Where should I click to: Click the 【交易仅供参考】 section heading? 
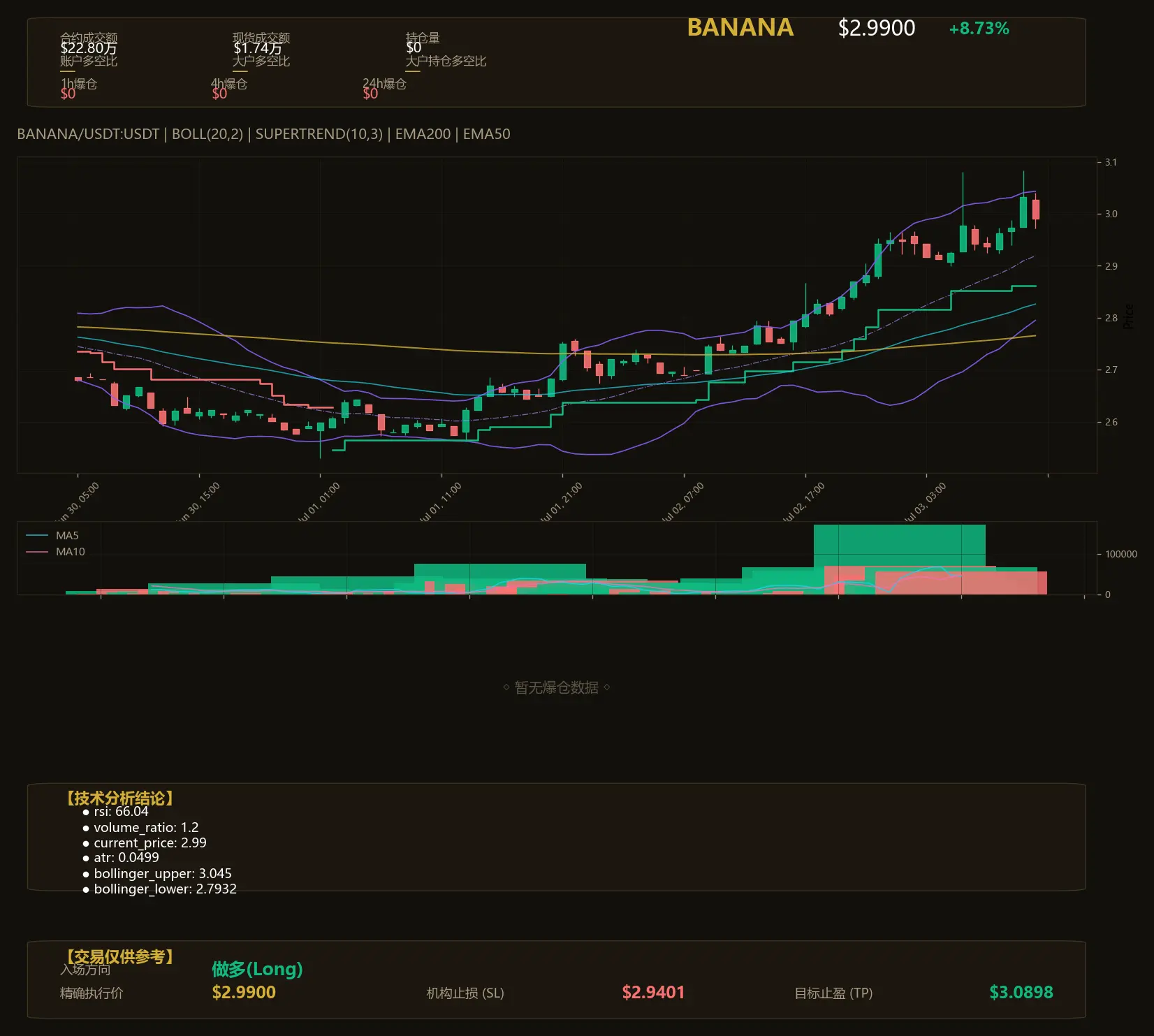[119, 956]
